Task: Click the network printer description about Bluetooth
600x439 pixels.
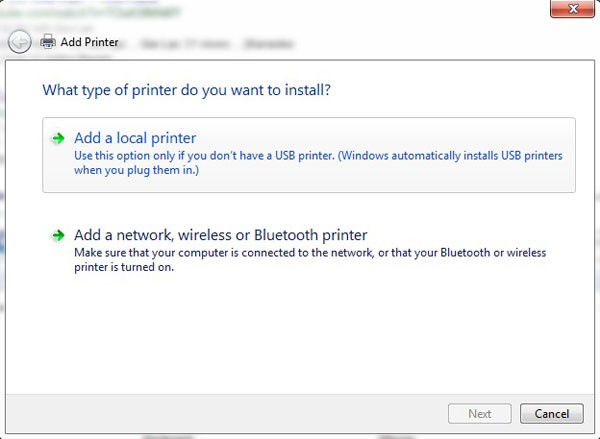Action: [310, 253]
